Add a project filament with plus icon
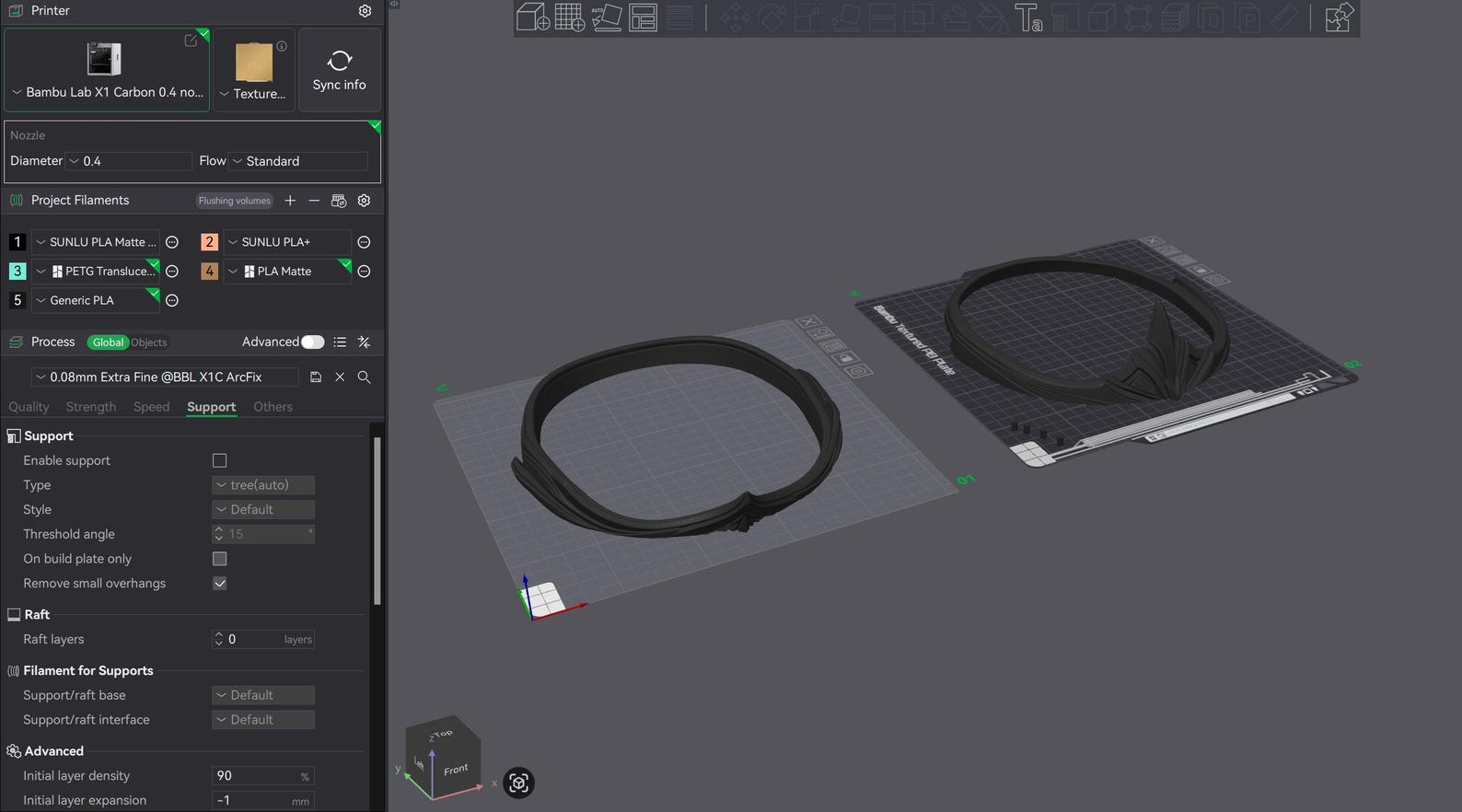This screenshot has height=812, width=1462. coord(290,200)
